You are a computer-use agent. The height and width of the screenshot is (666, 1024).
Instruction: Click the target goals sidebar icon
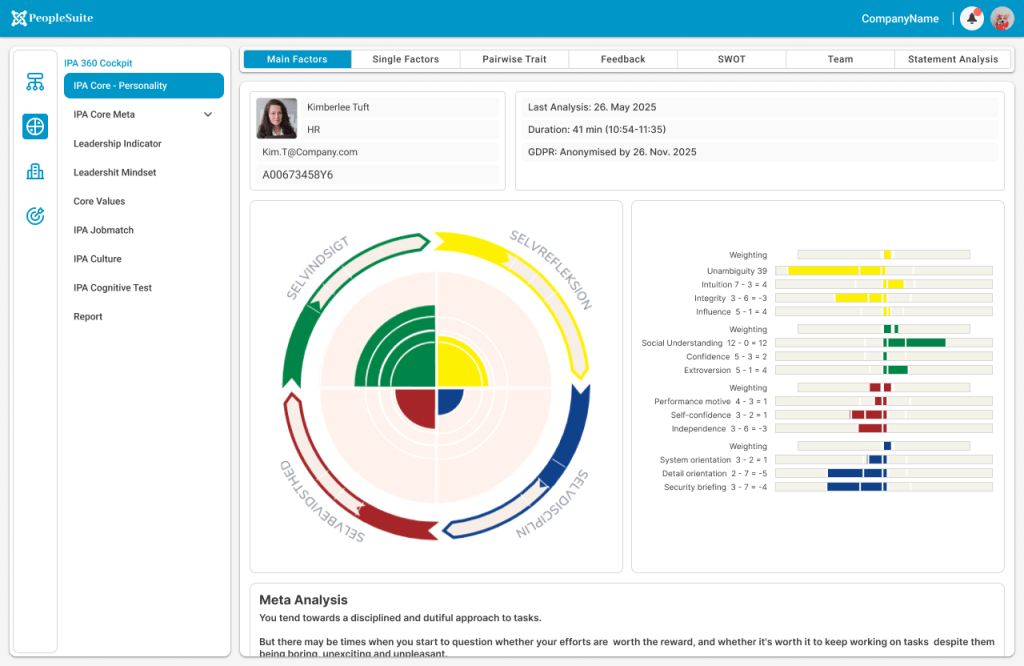[35, 216]
